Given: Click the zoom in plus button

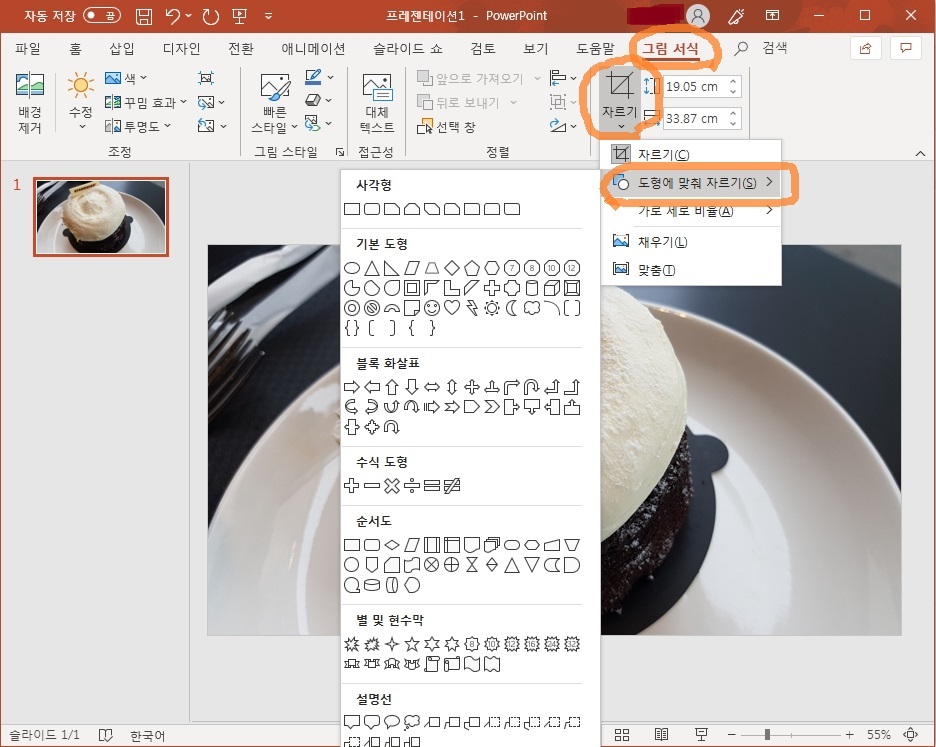Looking at the screenshot, I should [x=849, y=734].
